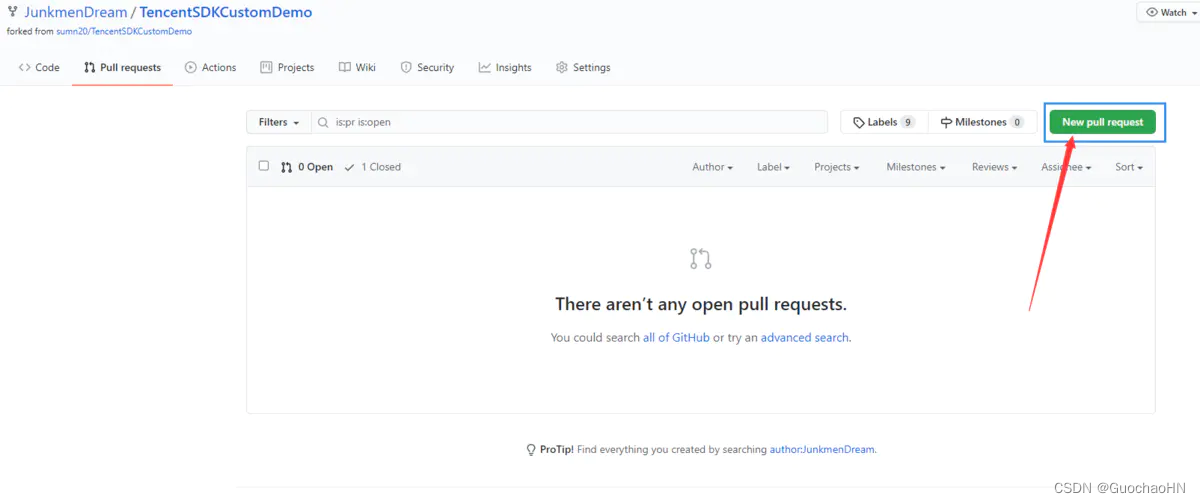The height and width of the screenshot is (503, 1200).
Task: Click the search magnifier icon
Action: click(324, 123)
